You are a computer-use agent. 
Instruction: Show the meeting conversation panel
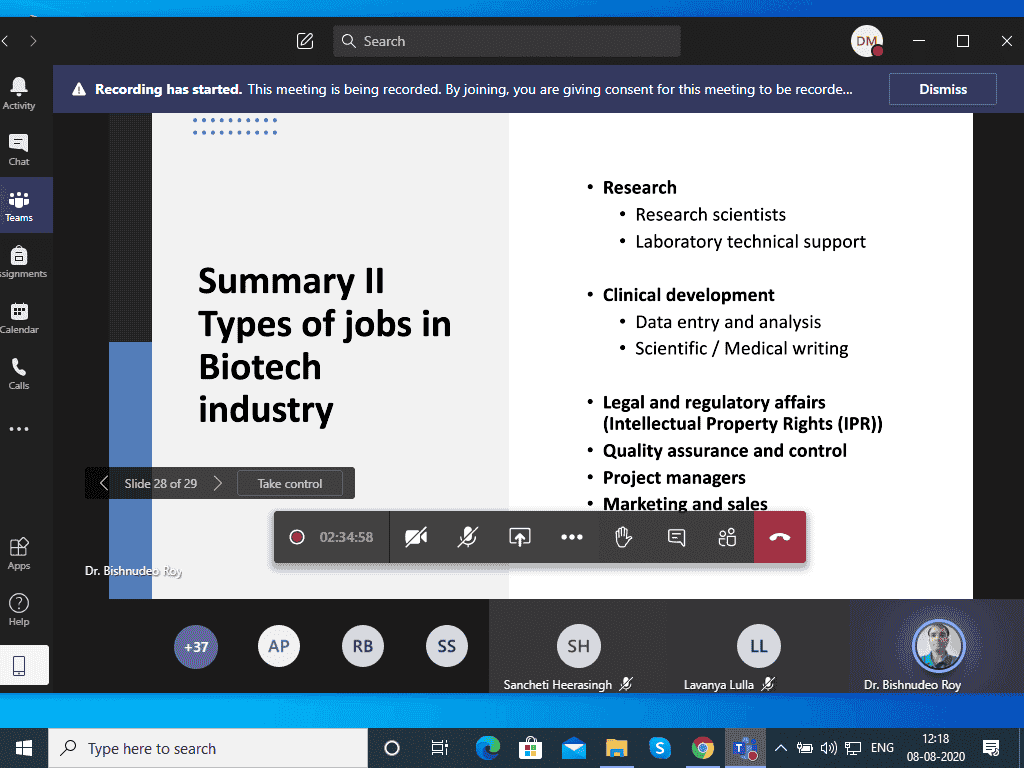pyautogui.click(x=676, y=537)
